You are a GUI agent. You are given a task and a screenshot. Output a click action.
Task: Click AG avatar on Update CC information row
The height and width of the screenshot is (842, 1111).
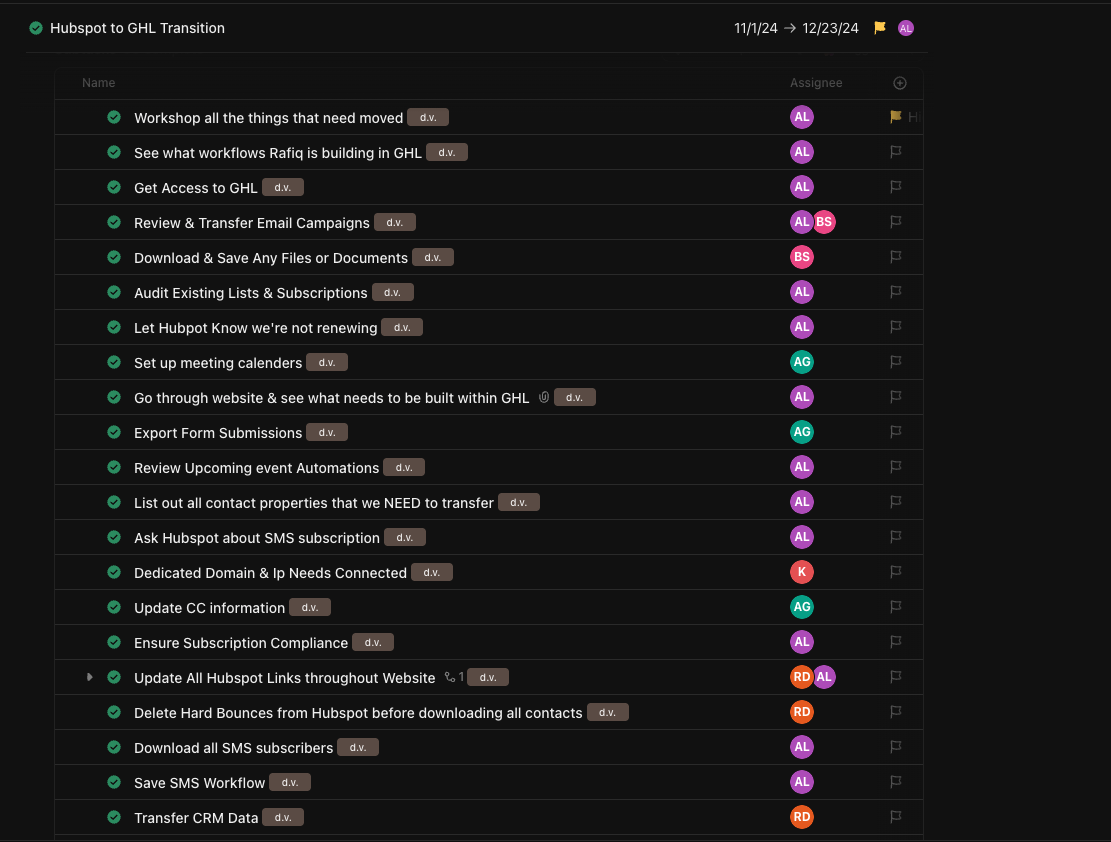click(801, 607)
